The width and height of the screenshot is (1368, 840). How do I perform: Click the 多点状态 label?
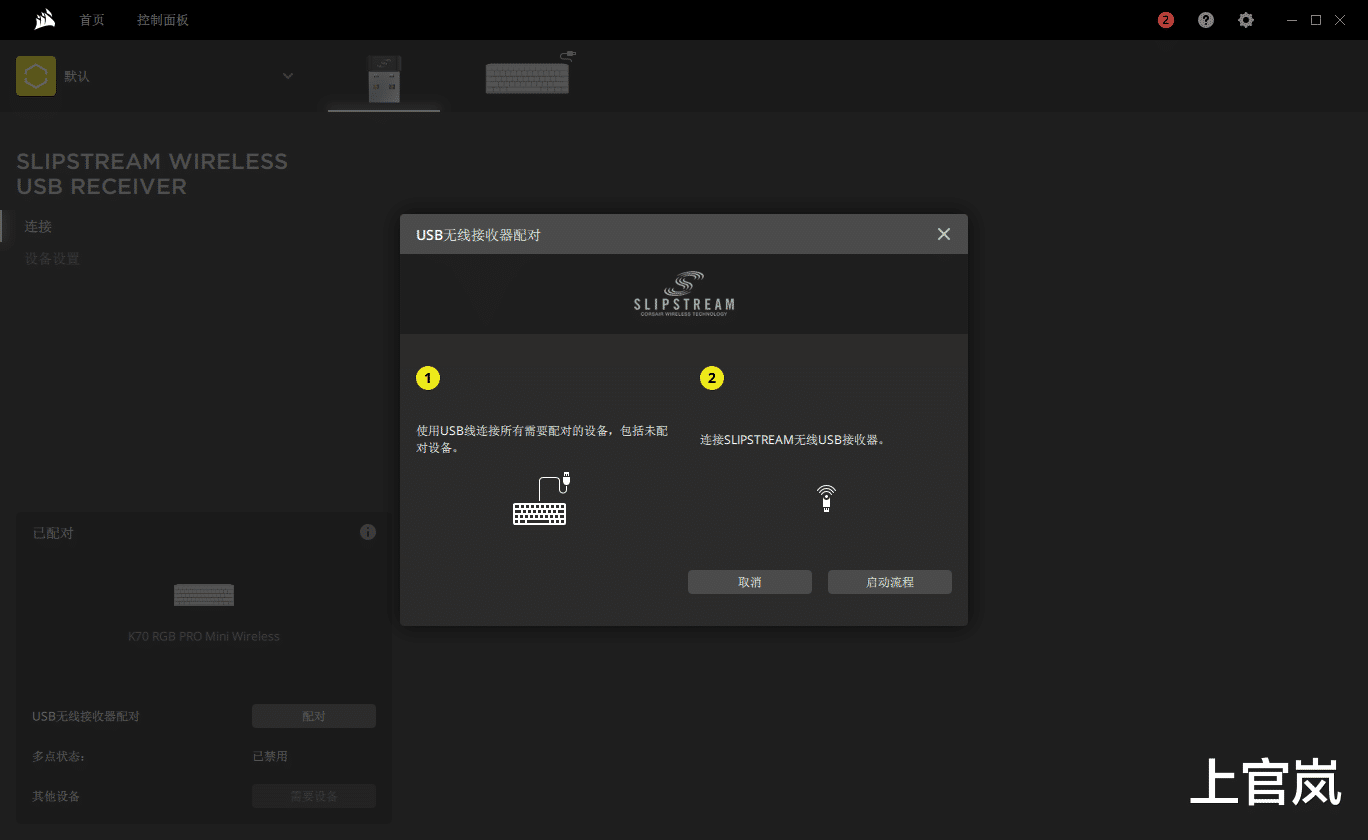(58, 756)
